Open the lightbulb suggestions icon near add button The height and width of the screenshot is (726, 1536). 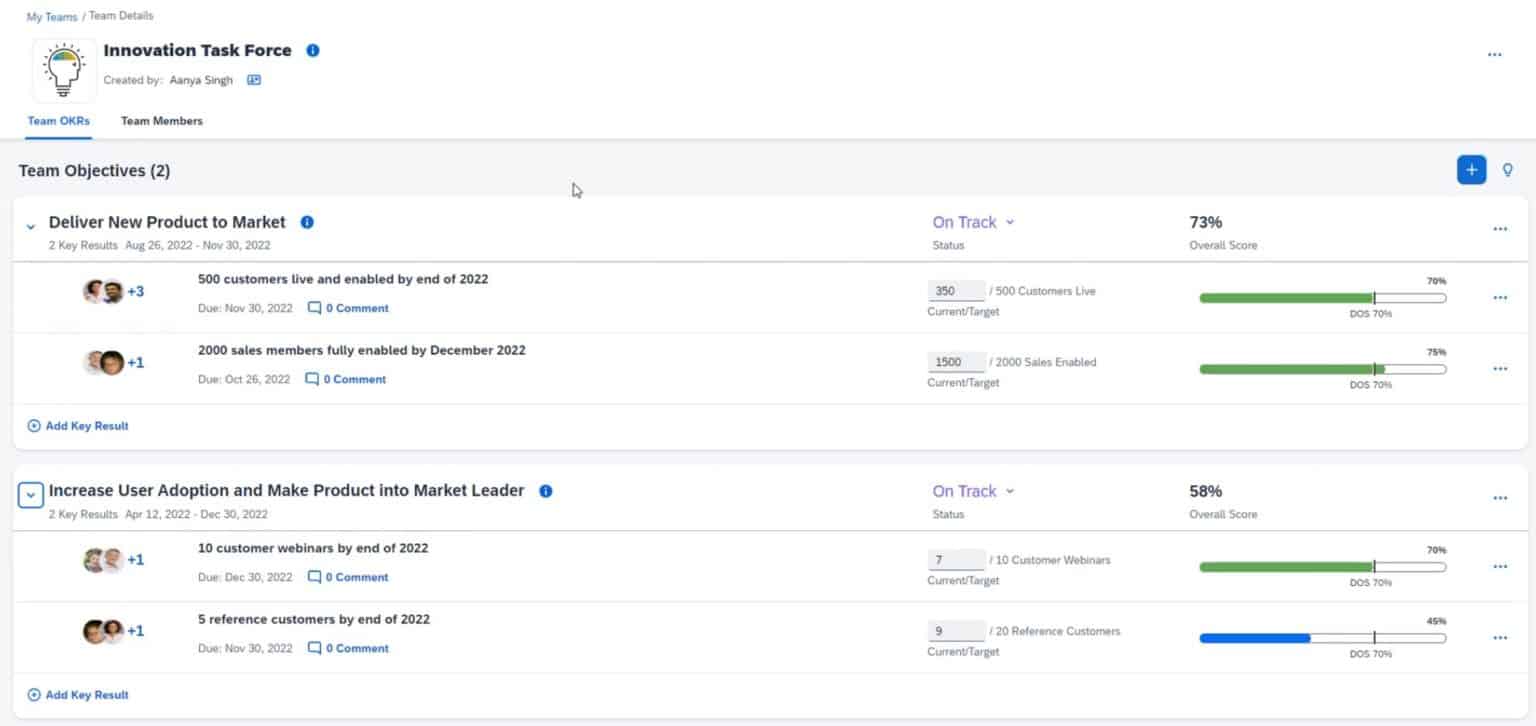(x=1508, y=170)
